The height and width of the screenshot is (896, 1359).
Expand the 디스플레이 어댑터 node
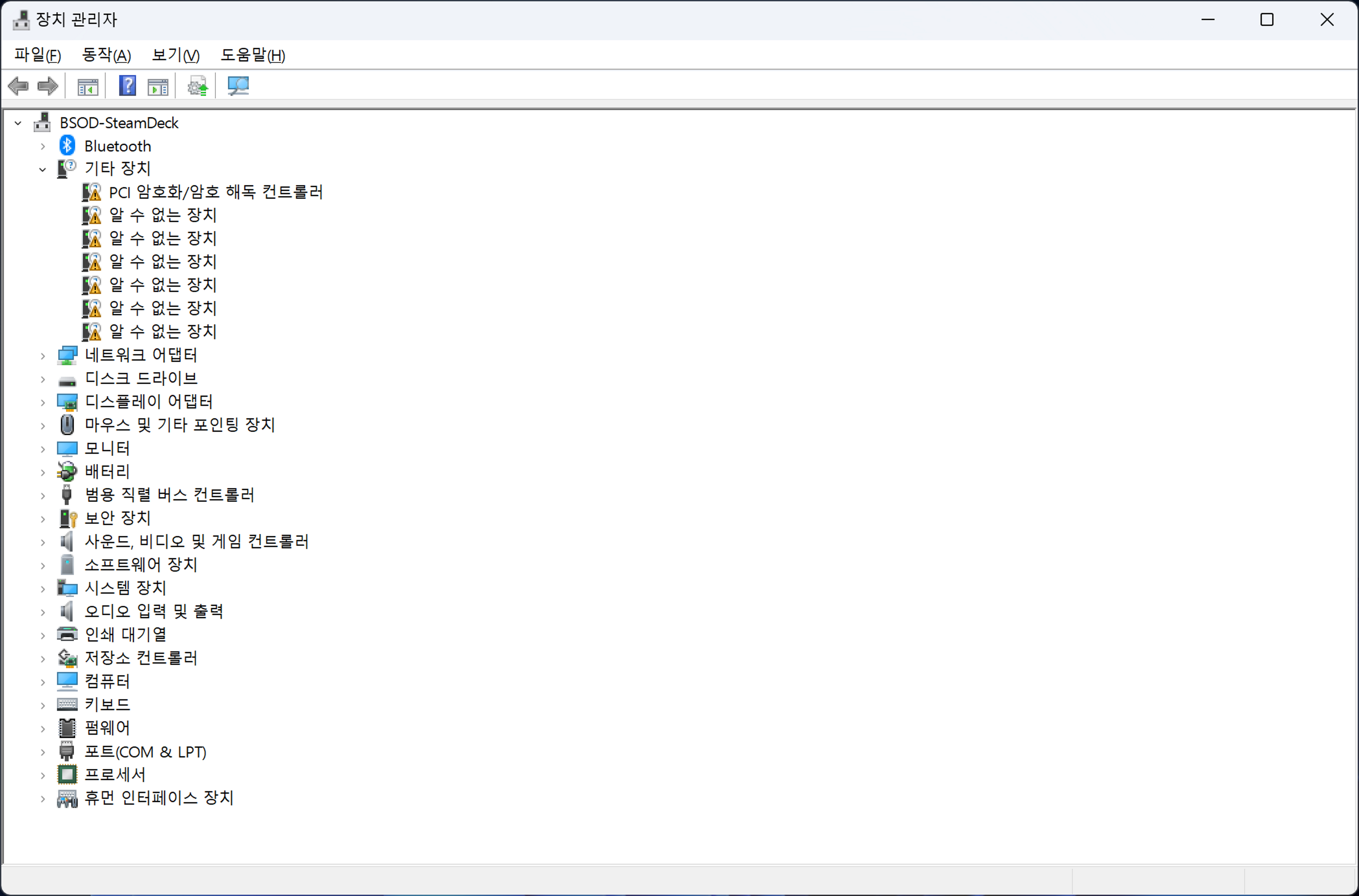click(x=42, y=402)
